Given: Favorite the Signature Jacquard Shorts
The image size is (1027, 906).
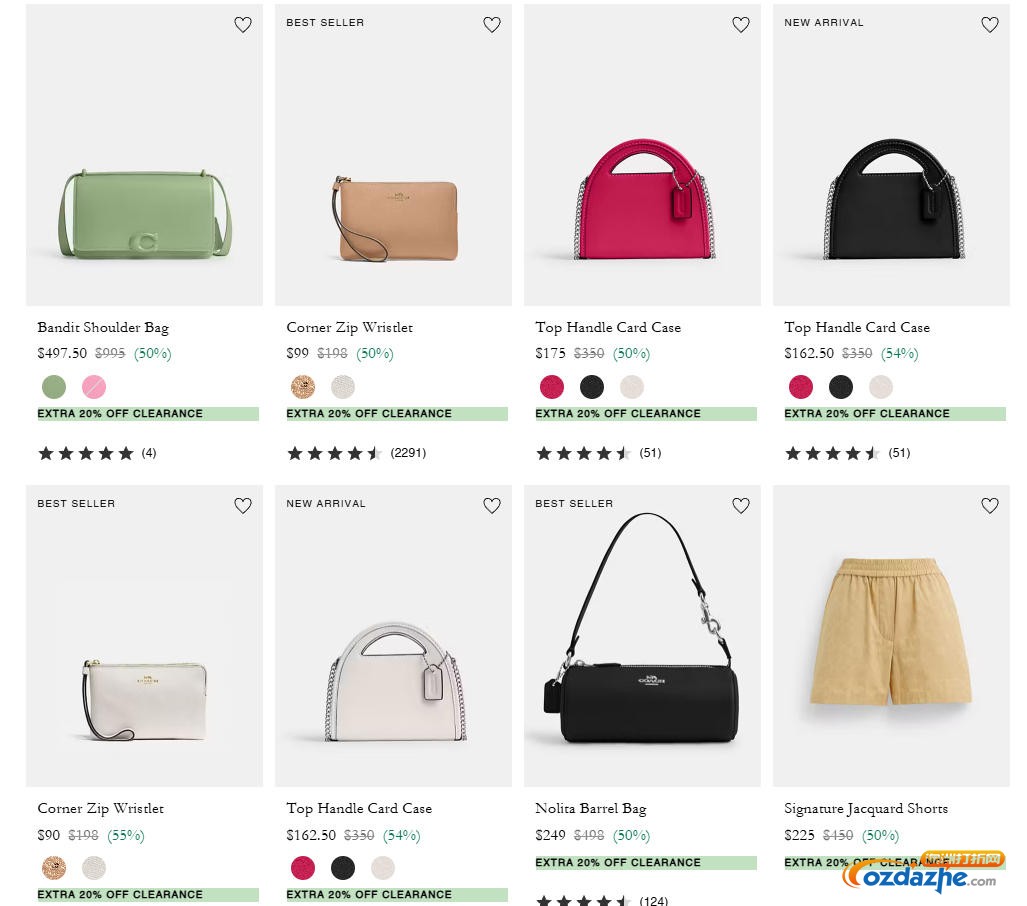Looking at the screenshot, I should pyautogui.click(x=990, y=506).
